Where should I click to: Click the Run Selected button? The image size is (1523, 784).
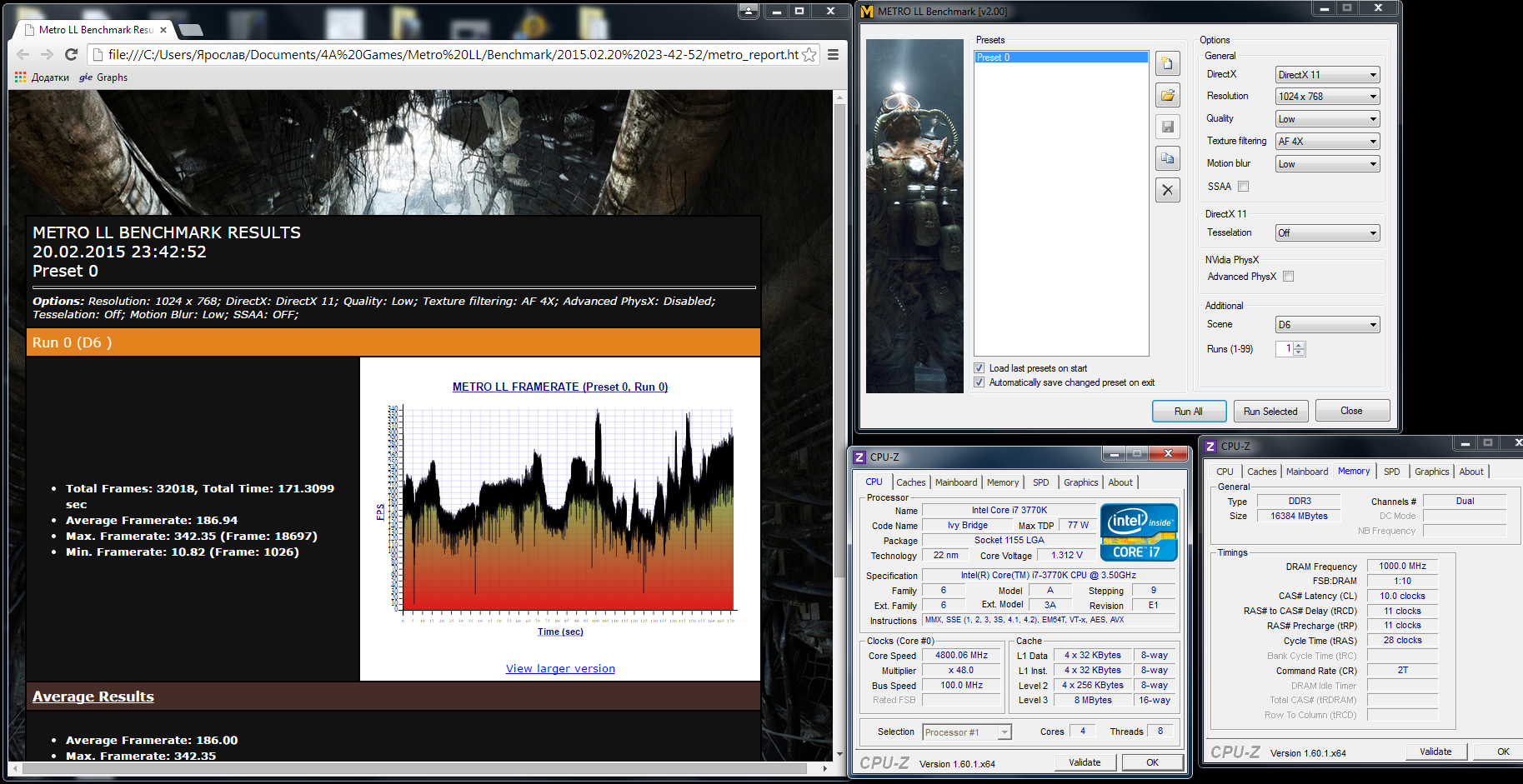click(1270, 412)
